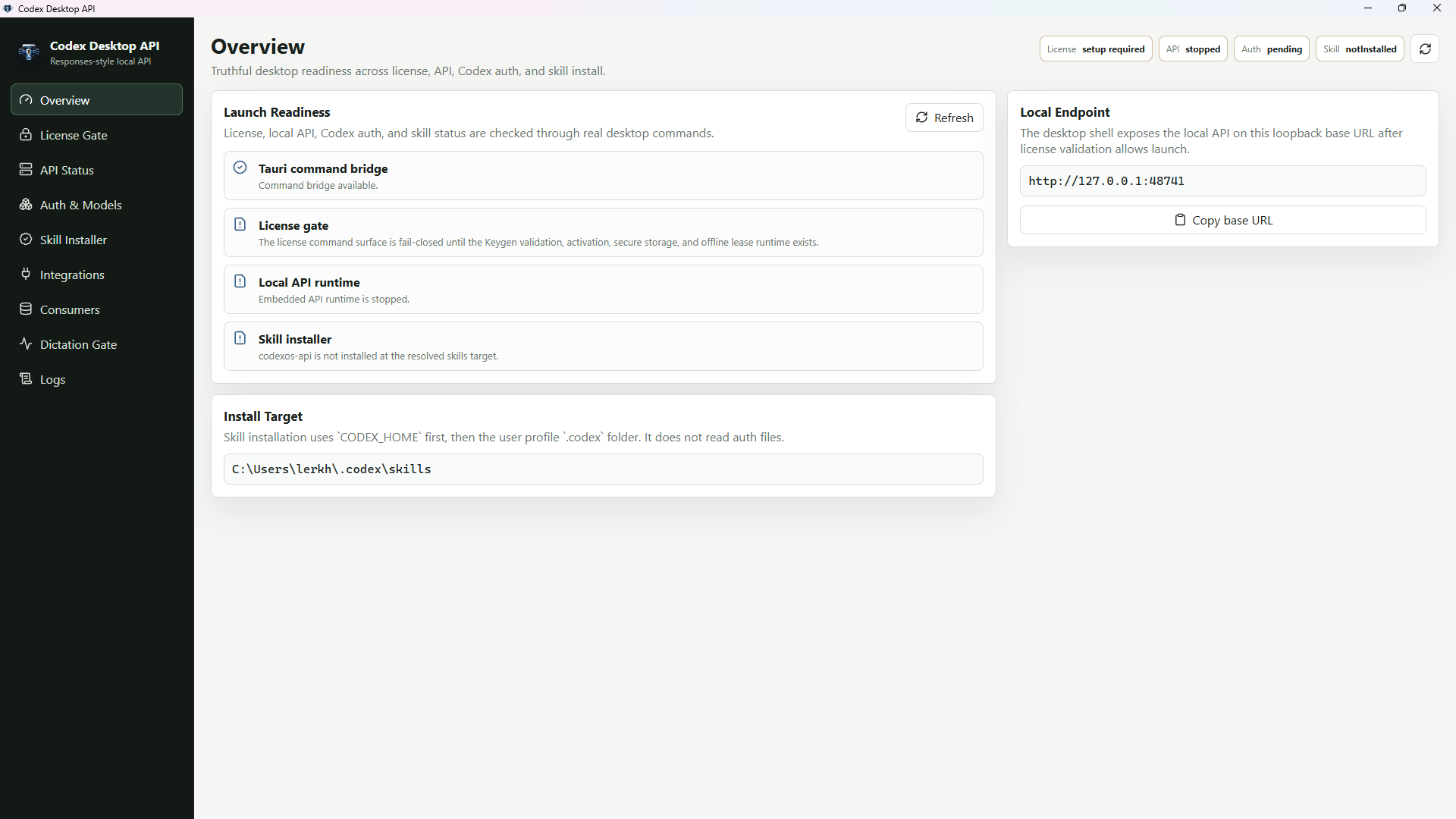This screenshot has width=1456, height=819.
Task: Click the License Gate lock icon
Action: tap(26, 135)
